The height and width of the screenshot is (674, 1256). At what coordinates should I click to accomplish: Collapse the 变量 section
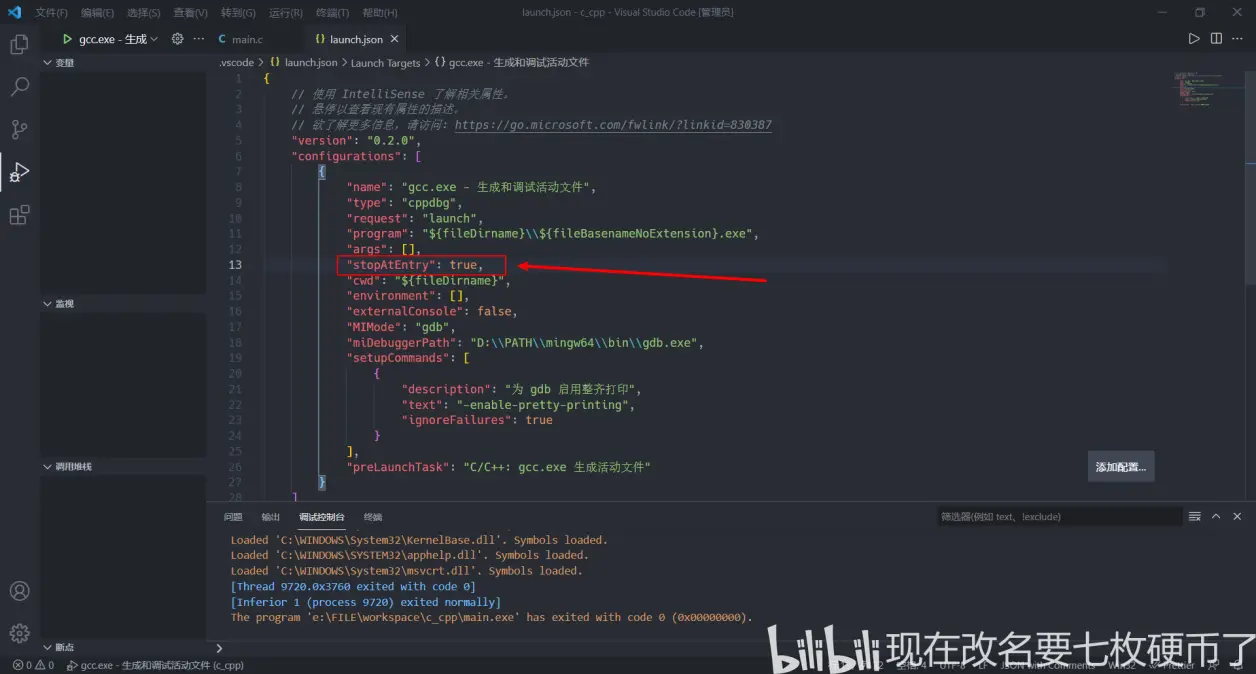pyautogui.click(x=123, y=63)
